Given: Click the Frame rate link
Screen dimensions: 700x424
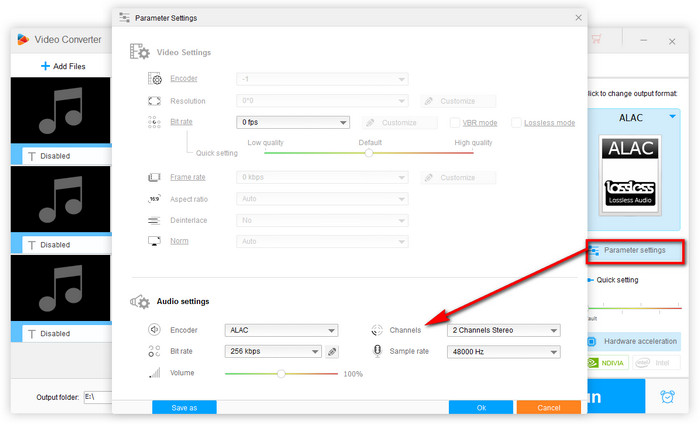Looking at the screenshot, I should (x=188, y=177).
